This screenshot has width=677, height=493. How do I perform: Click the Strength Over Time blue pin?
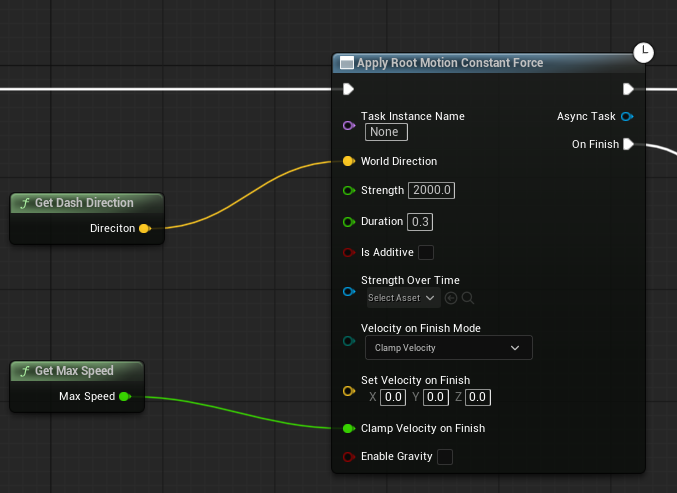pos(348,292)
